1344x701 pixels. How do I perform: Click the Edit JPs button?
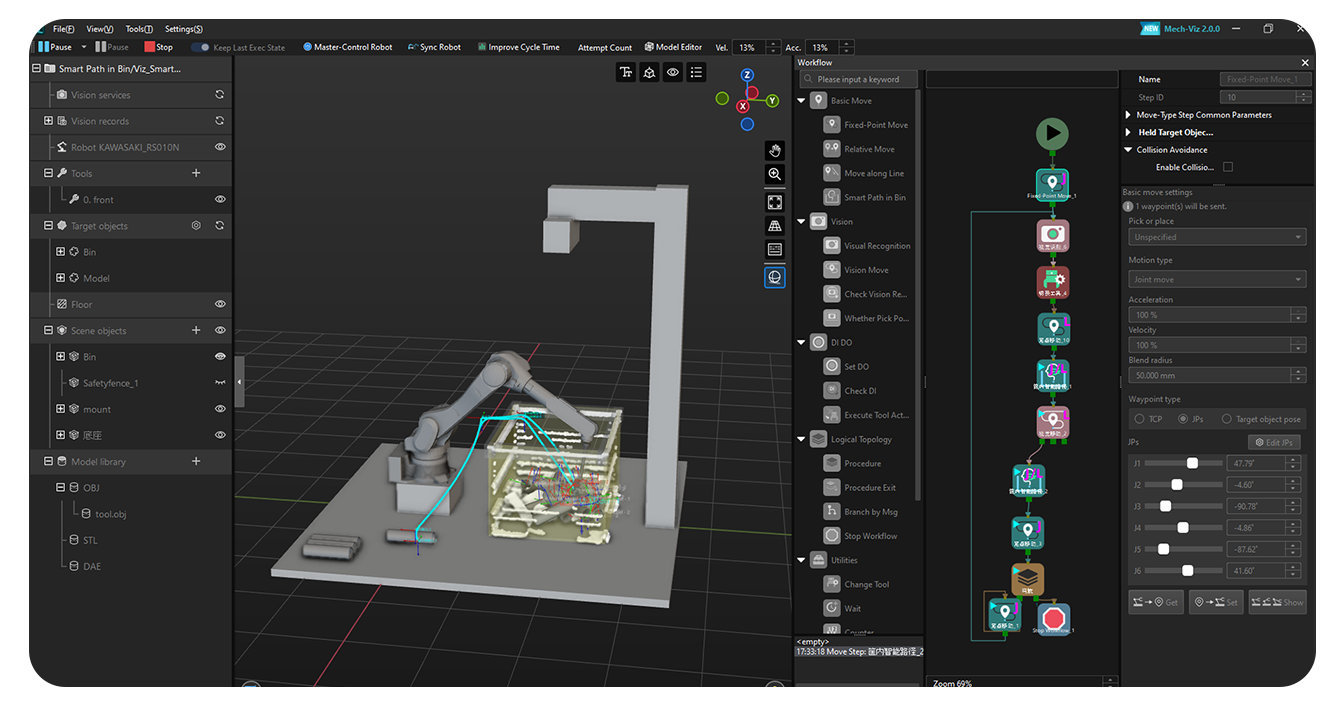[x=1273, y=442]
